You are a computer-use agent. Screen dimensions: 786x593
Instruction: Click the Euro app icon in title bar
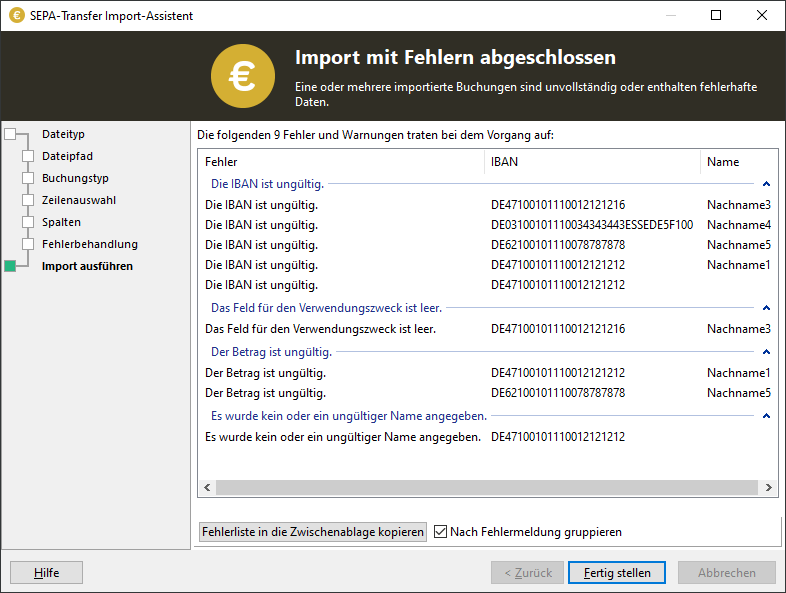pos(17,15)
